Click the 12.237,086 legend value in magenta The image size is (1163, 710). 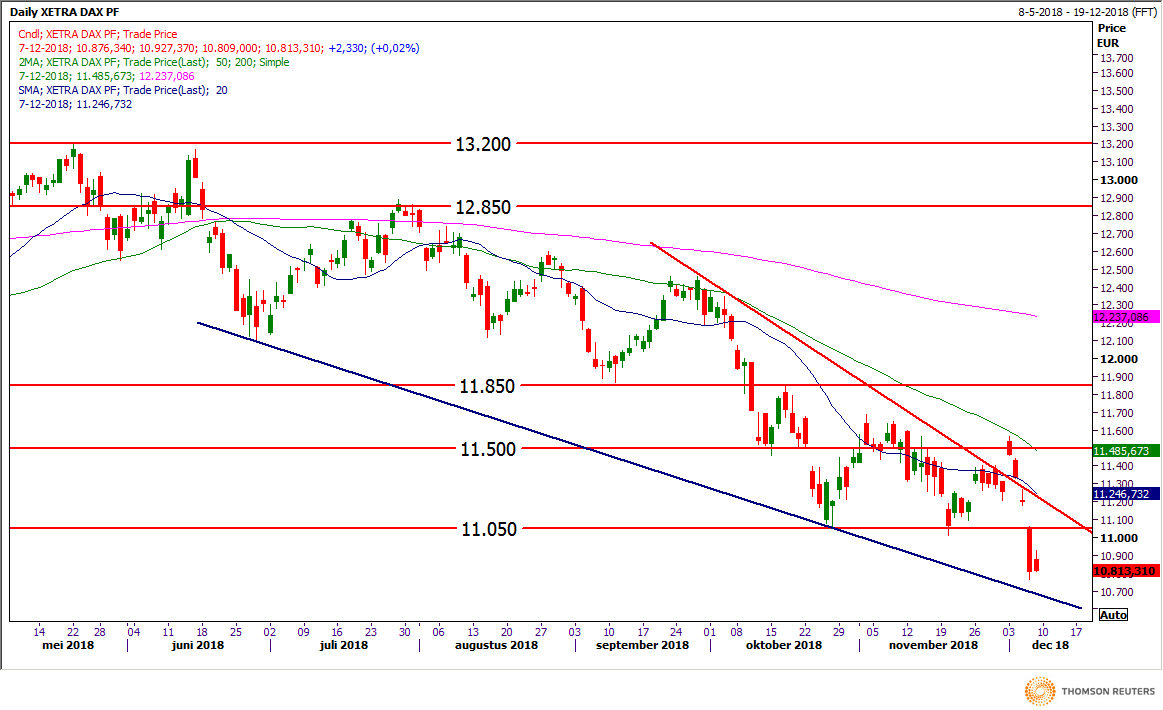click(x=167, y=76)
